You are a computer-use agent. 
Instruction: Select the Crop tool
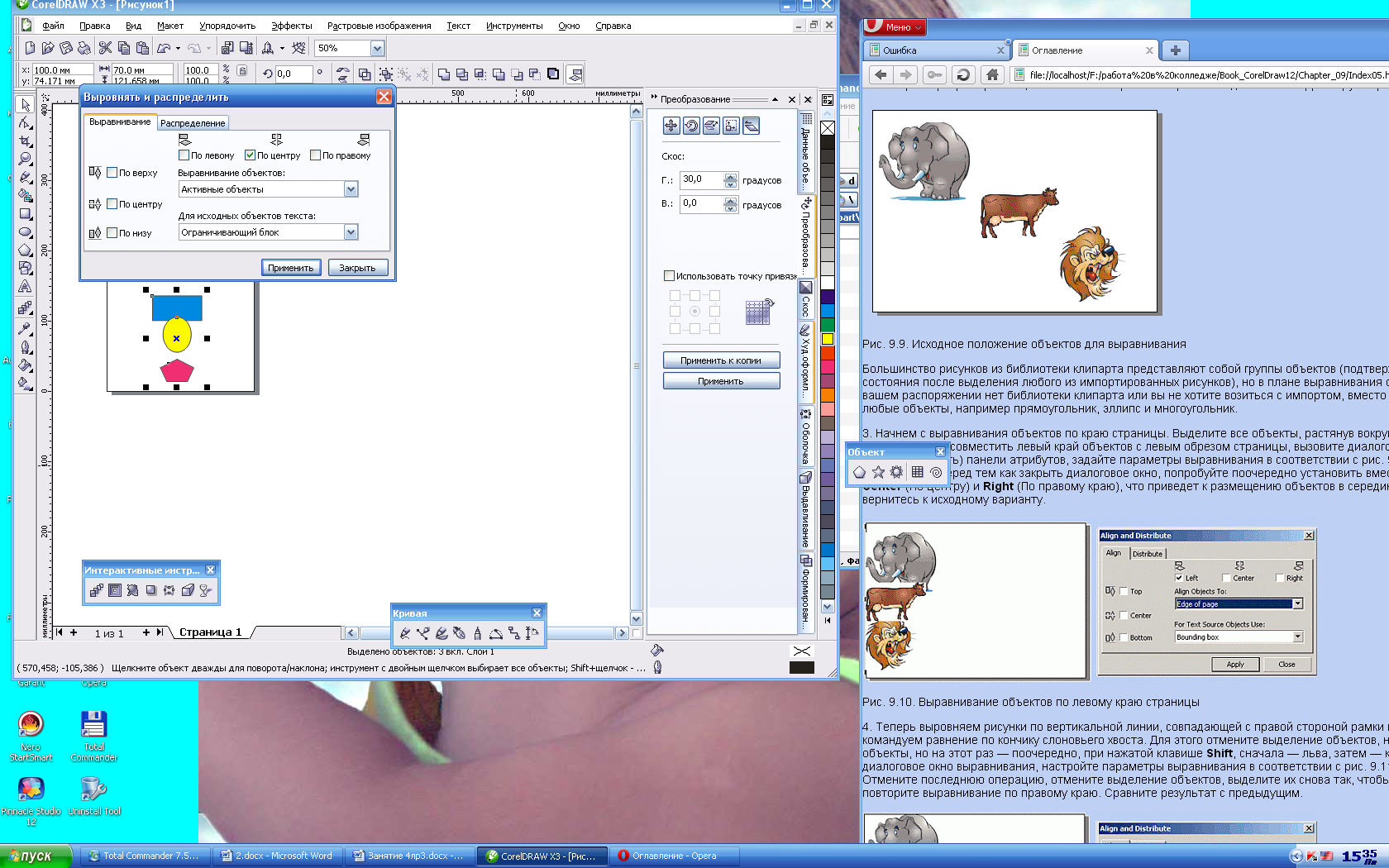(26, 141)
